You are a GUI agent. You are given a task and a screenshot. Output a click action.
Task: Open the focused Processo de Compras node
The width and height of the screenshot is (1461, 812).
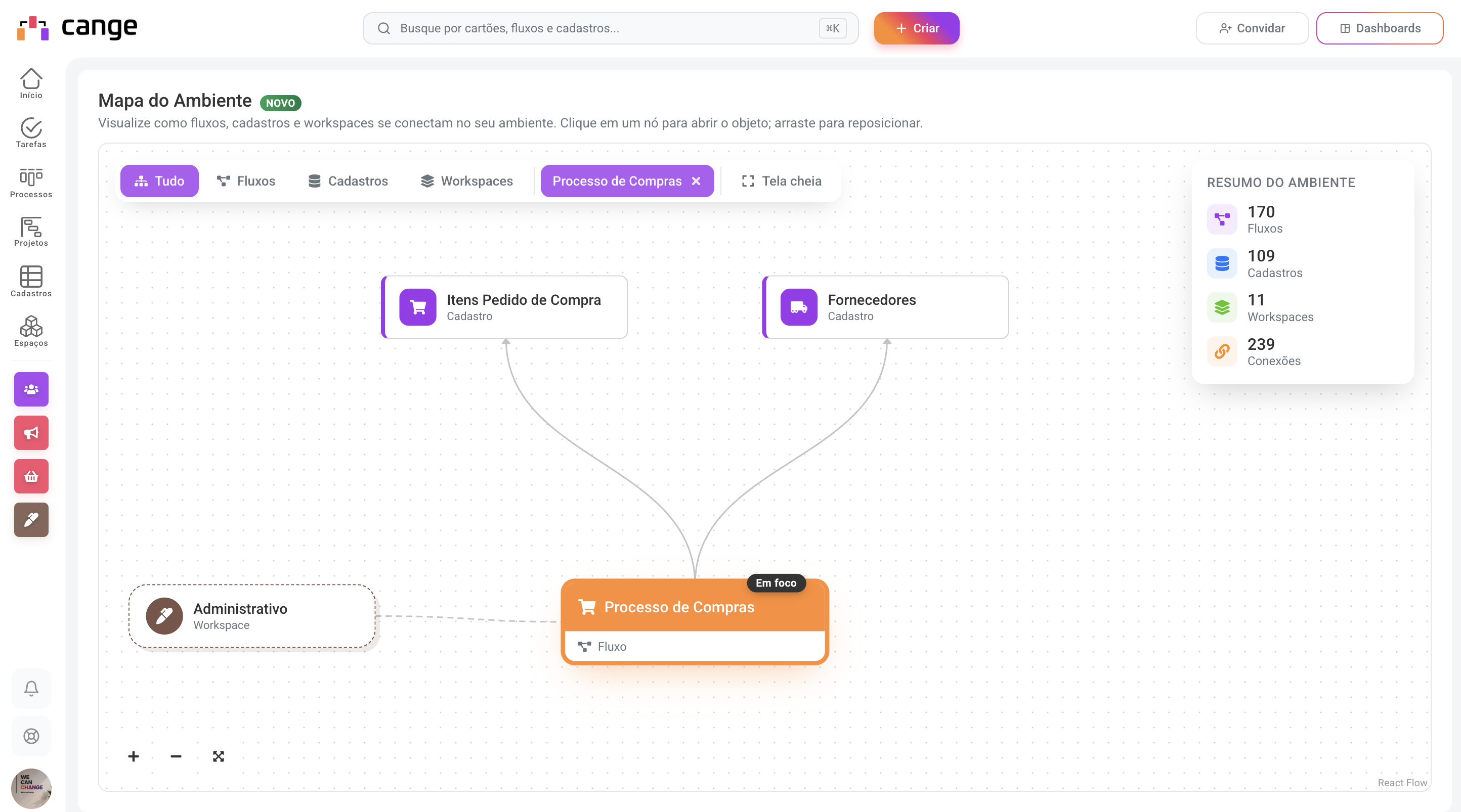click(x=695, y=622)
